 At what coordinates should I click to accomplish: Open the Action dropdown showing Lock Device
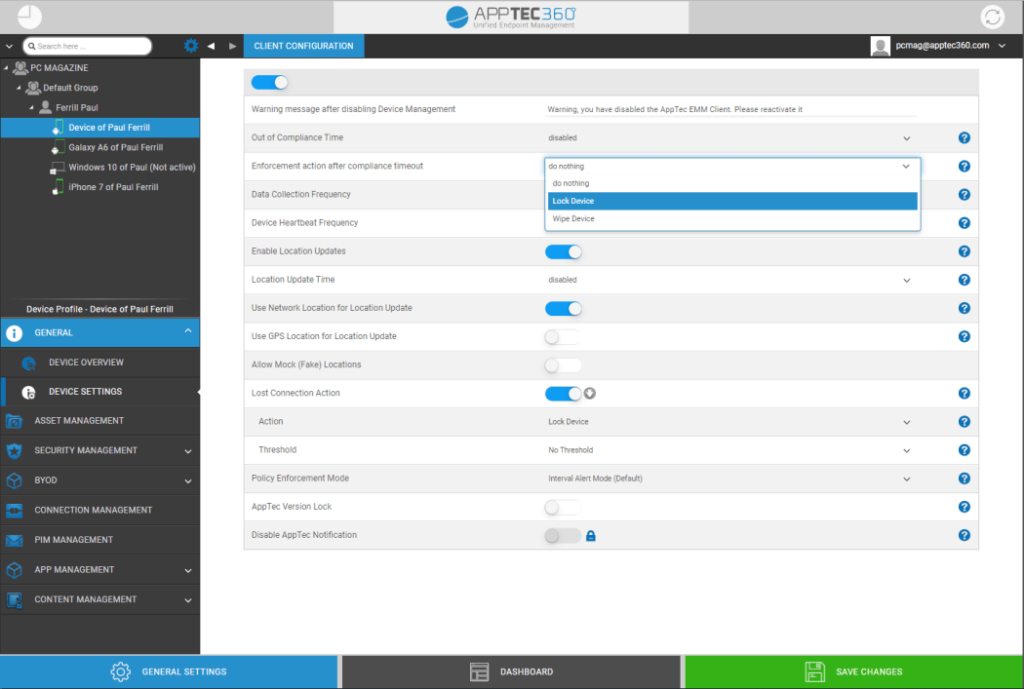pyautogui.click(x=731, y=422)
